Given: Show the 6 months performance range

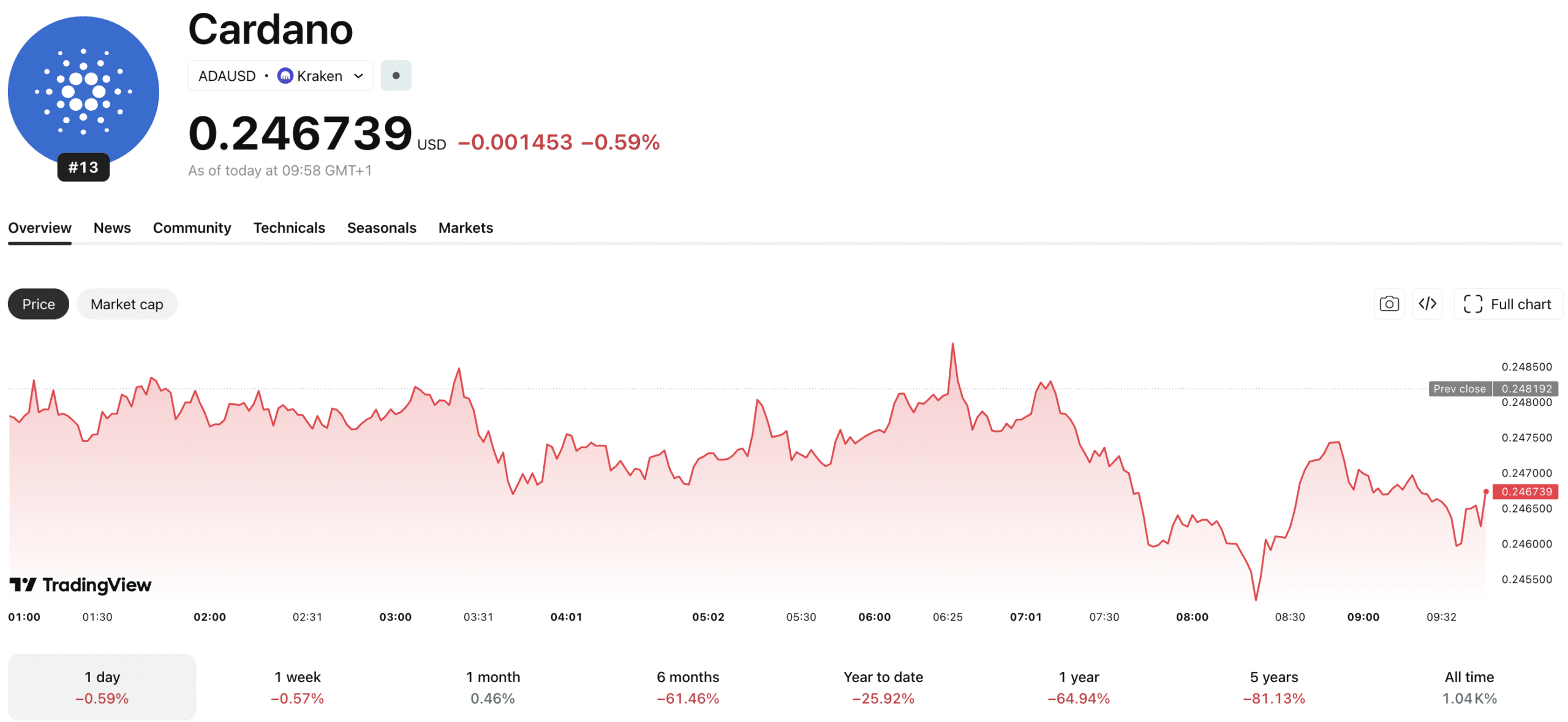Looking at the screenshot, I should click(687, 686).
